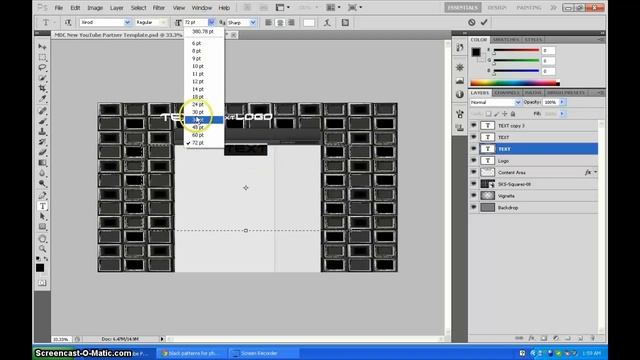Select the Pen tool
This screenshot has height=360, width=640.
click(x=42, y=196)
